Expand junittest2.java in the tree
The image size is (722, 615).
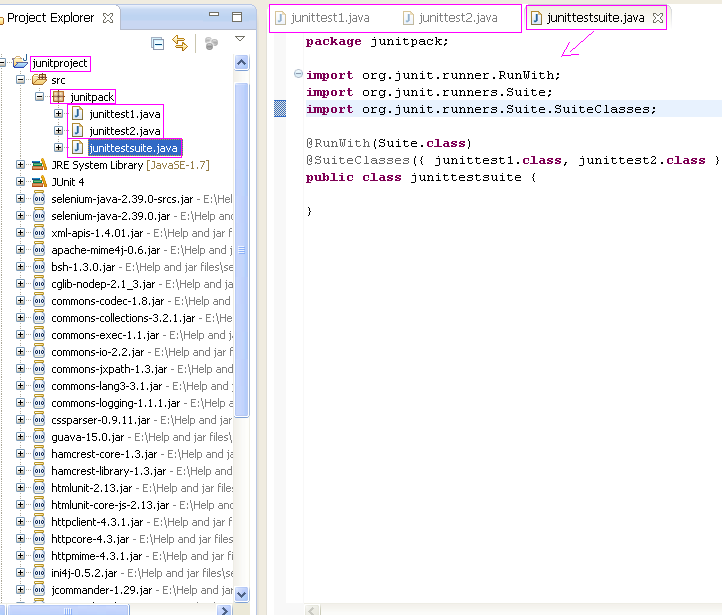pos(58,131)
